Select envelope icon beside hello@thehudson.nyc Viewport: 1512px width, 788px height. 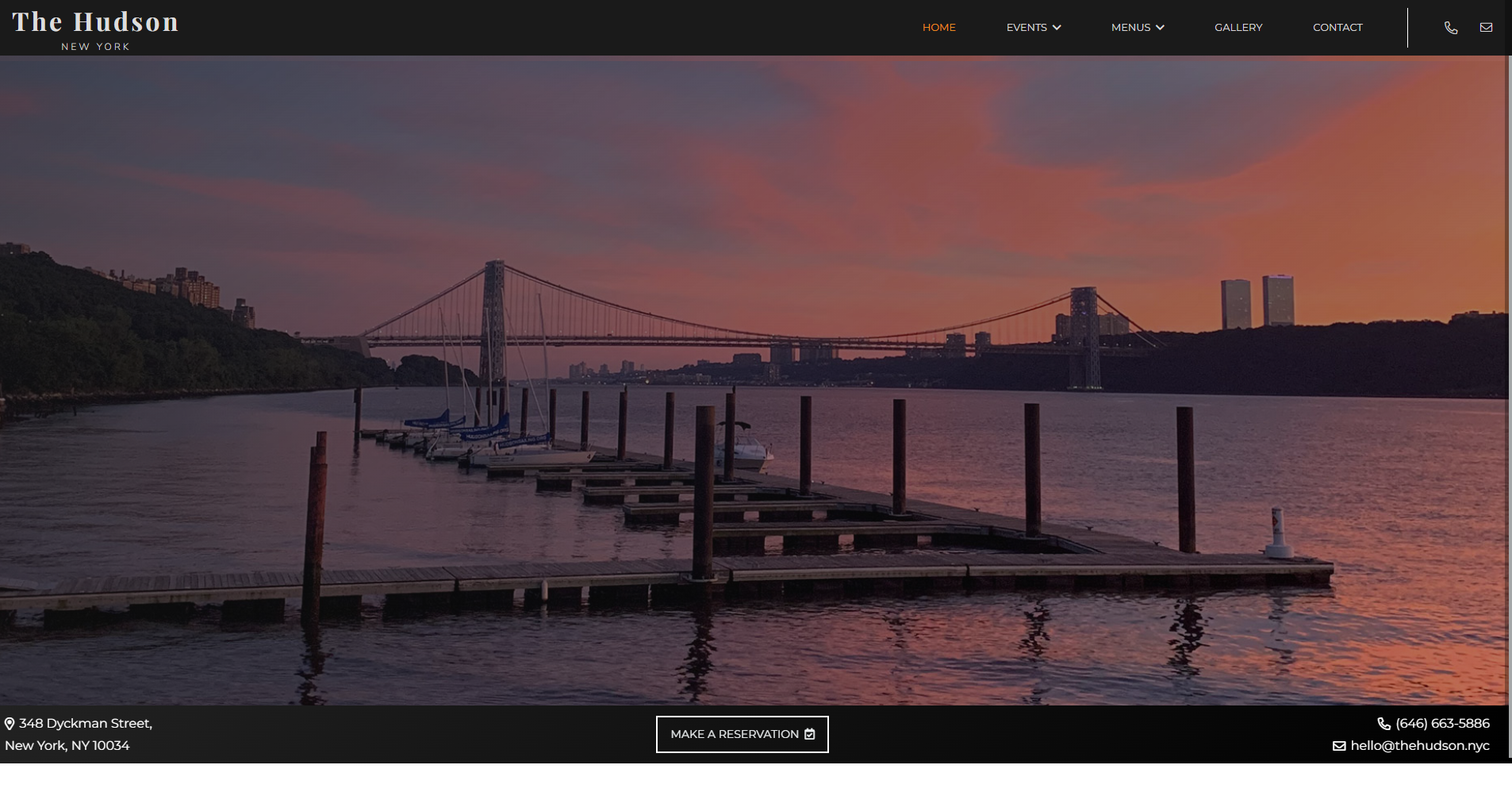(1339, 746)
